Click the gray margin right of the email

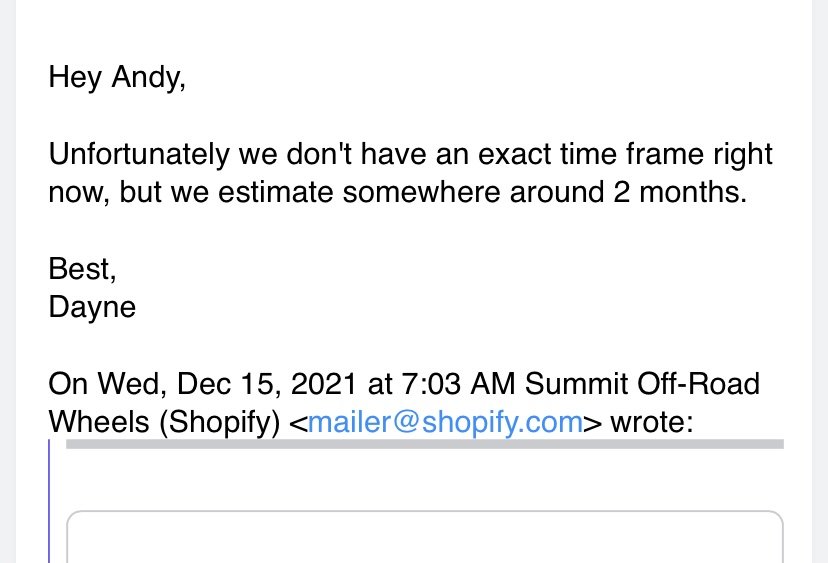coord(820,282)
